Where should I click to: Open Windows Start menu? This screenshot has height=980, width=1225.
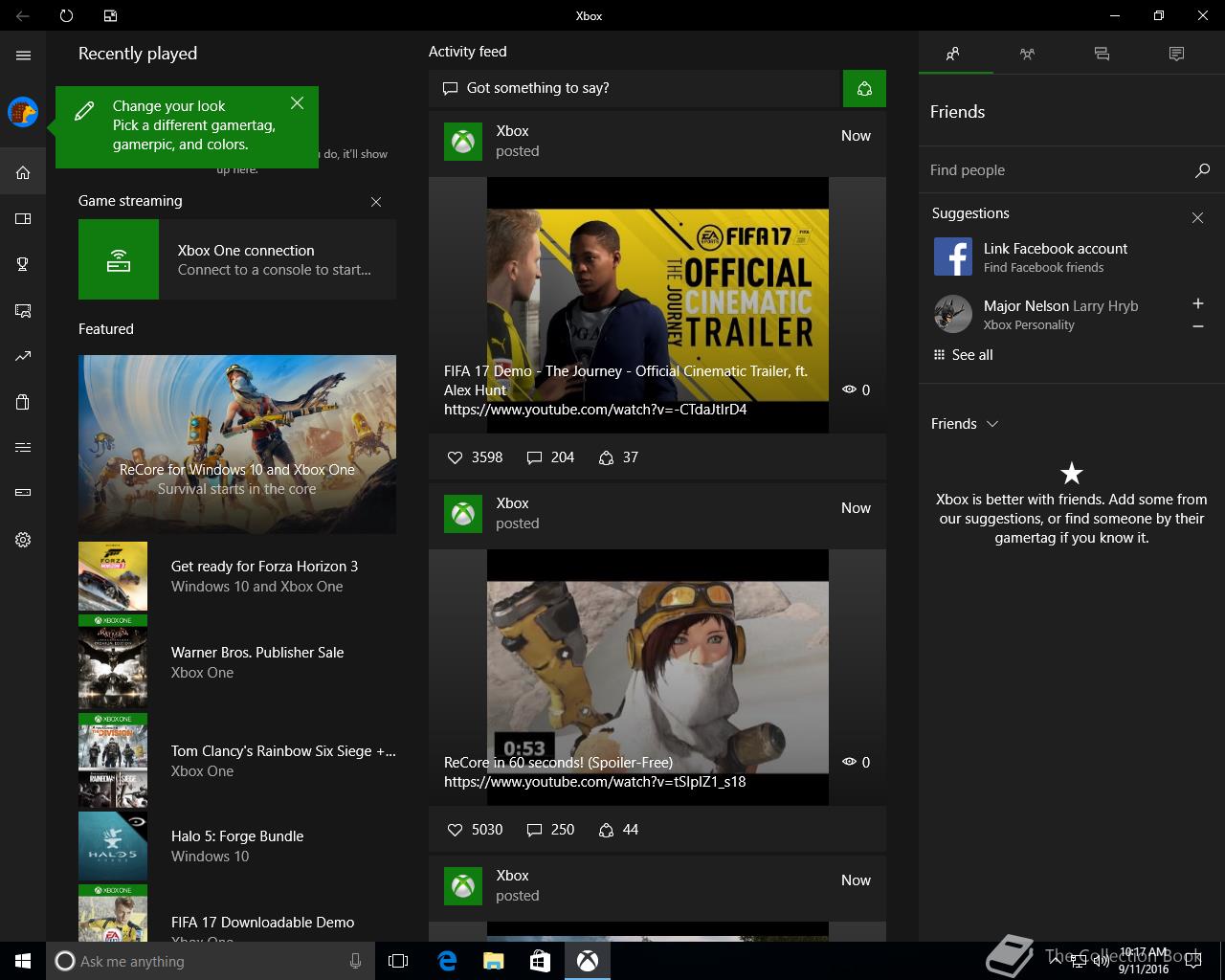pos(23,961)
